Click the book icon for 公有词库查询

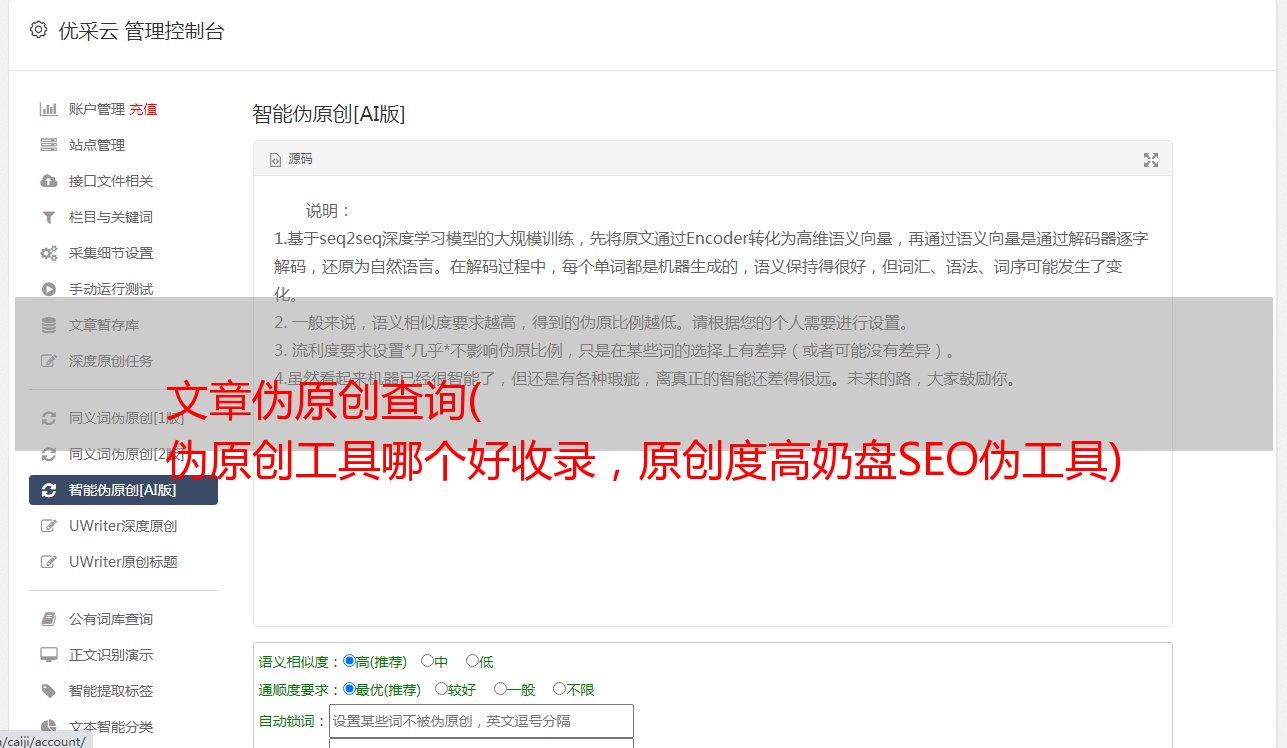coord(48,619)
